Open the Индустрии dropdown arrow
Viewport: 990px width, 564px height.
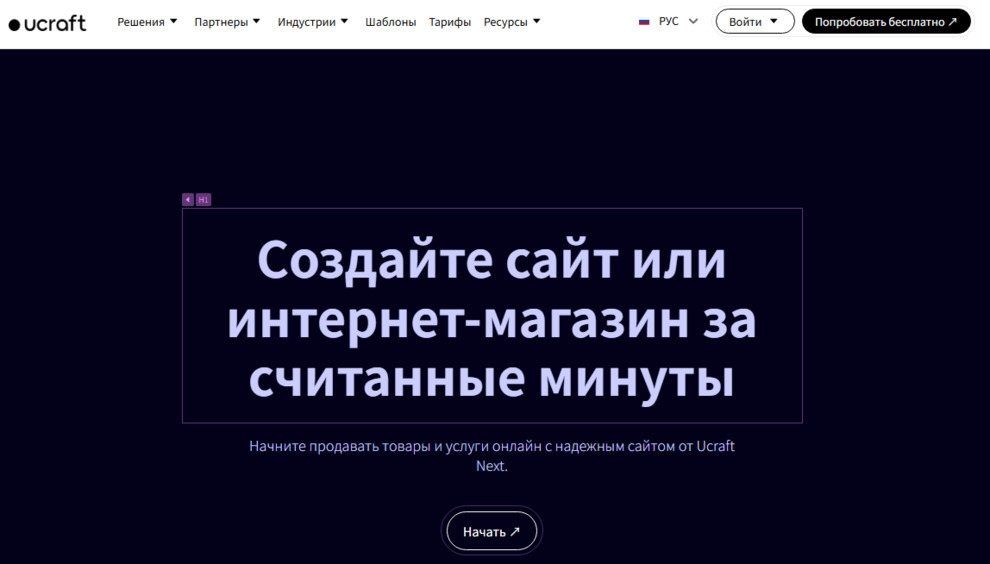[345, 21]
